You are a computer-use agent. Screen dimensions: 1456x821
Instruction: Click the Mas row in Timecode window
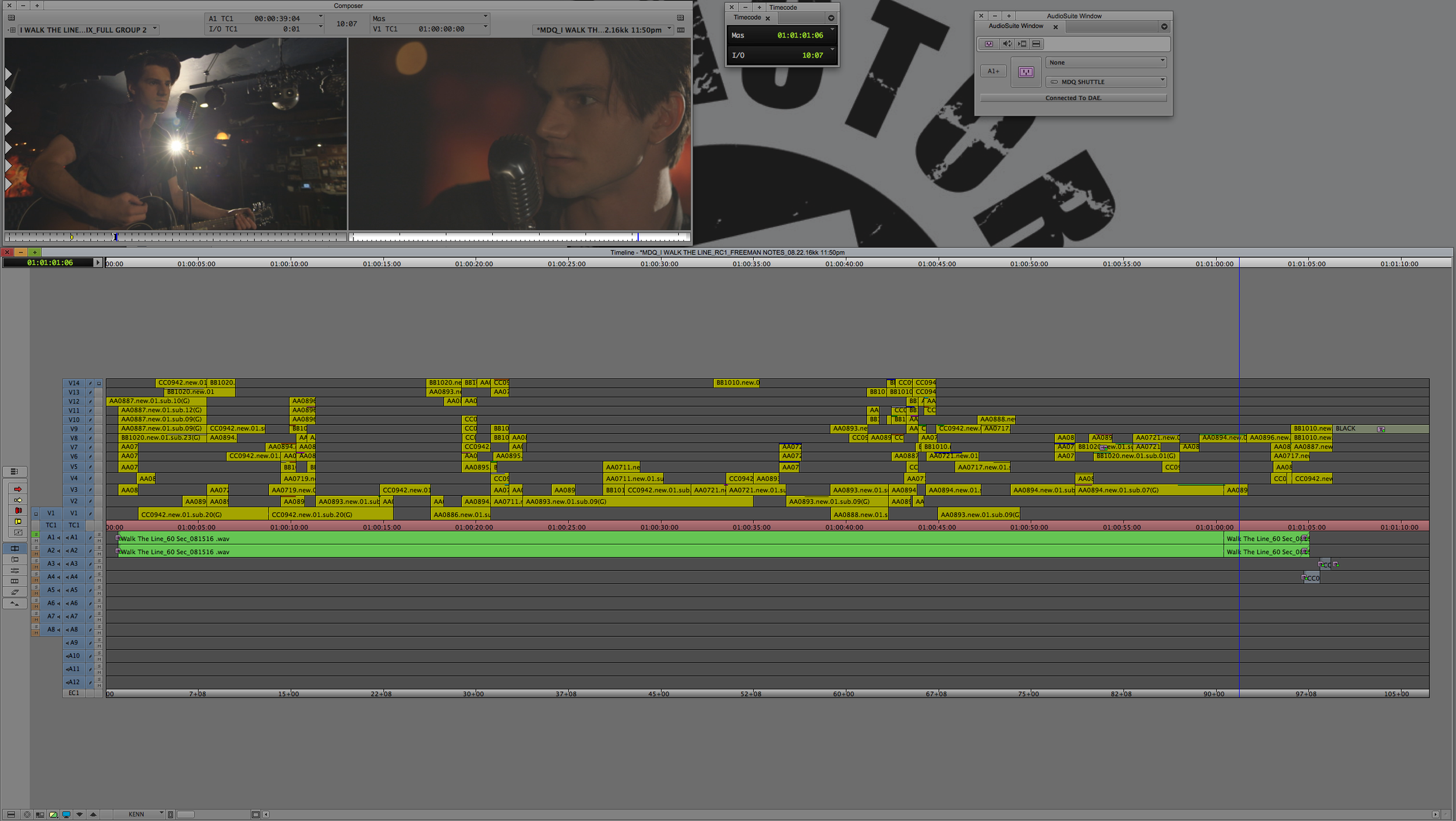[x=782, y=36]
